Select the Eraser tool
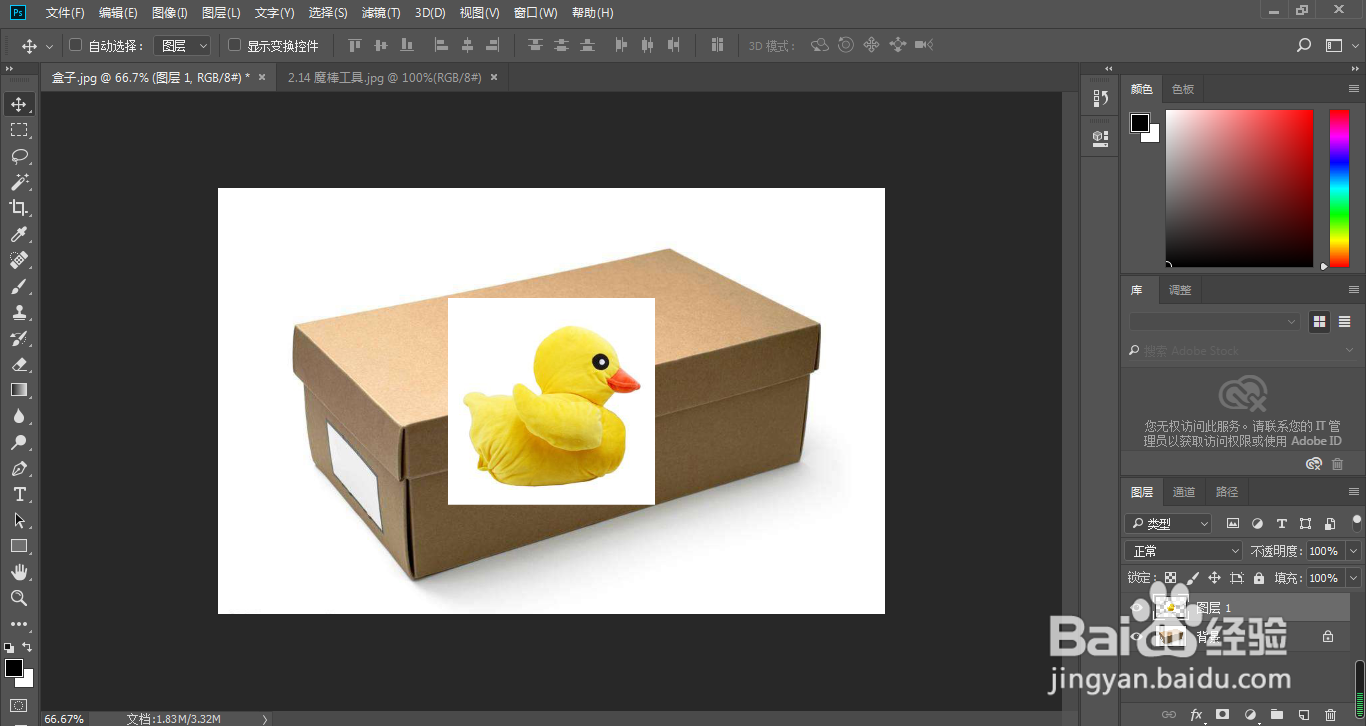 click(19, 364)
